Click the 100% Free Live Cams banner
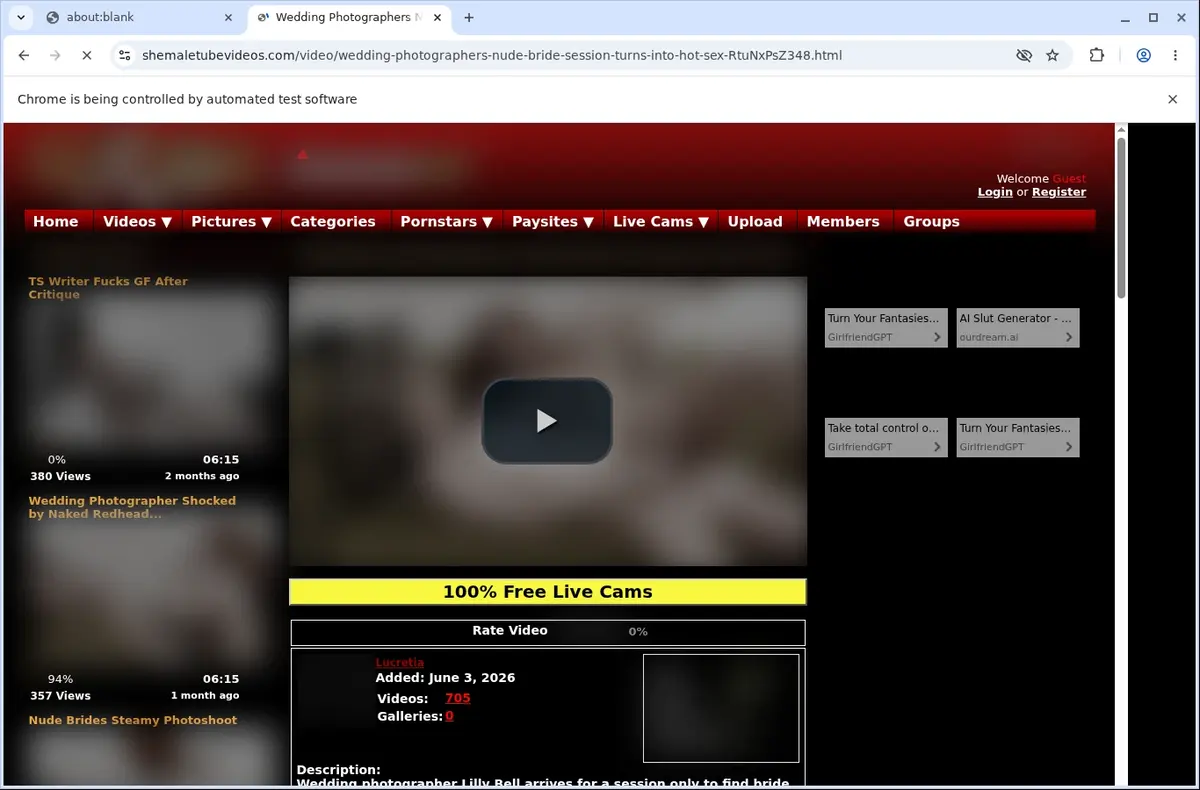 coord(547,592)
